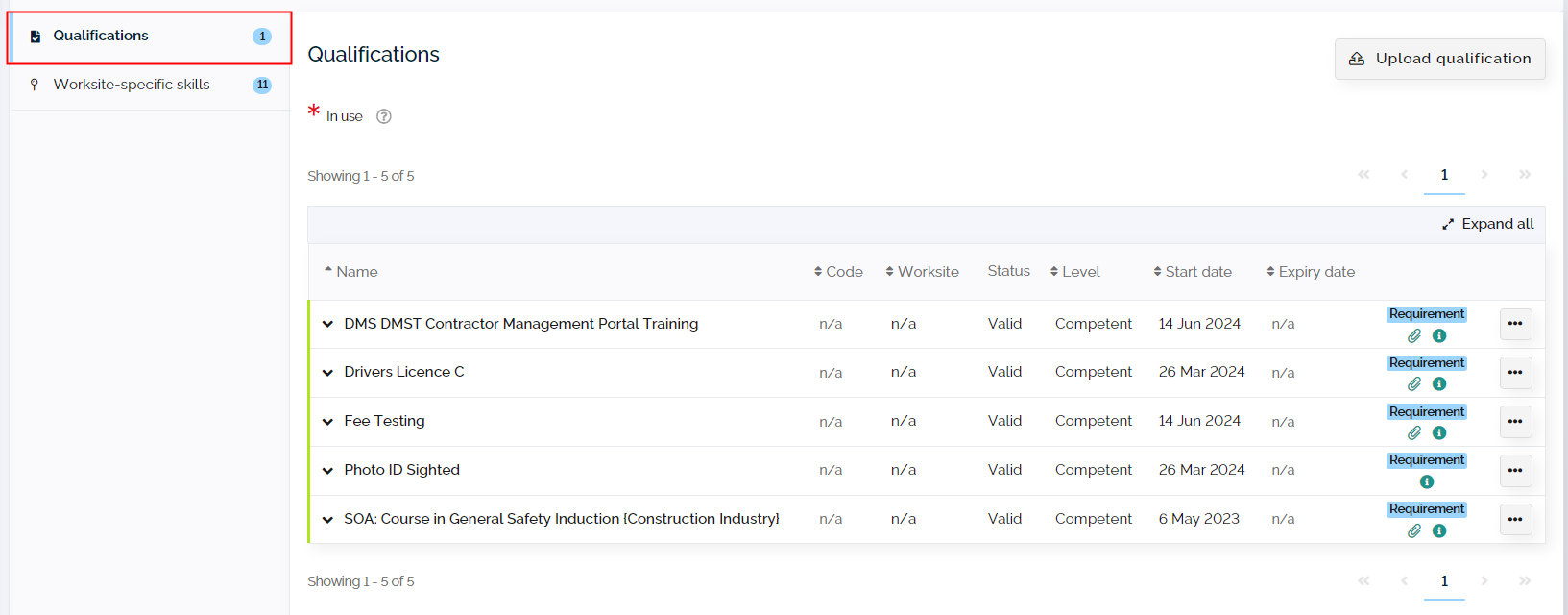Open attachment paperclip for Drivers Licence C
The image size is (1568, 615).
(x=1414, y=384)
